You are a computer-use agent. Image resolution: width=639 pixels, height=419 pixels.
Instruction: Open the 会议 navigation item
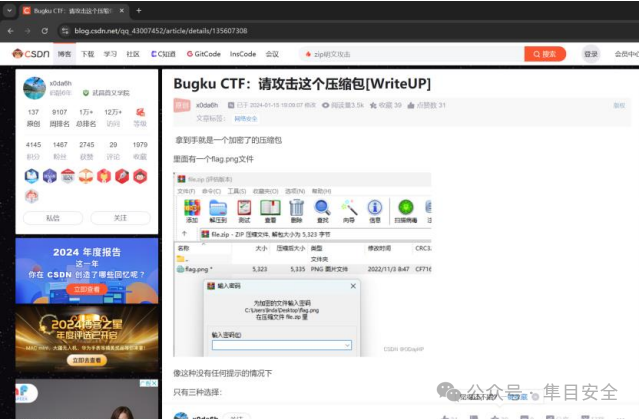[x=272, y=54]
